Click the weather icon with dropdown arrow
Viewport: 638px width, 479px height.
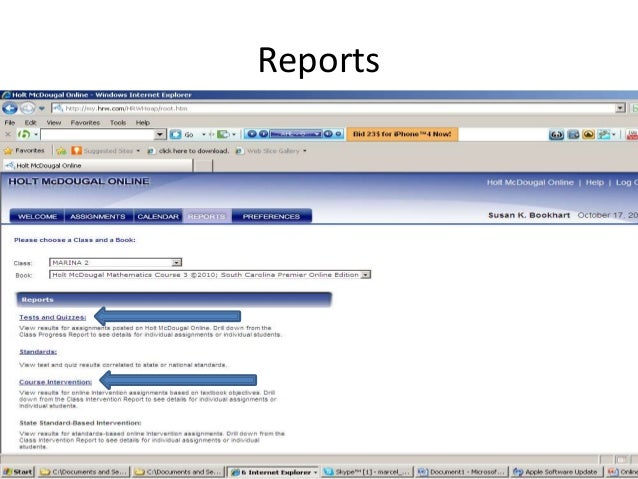606,134
